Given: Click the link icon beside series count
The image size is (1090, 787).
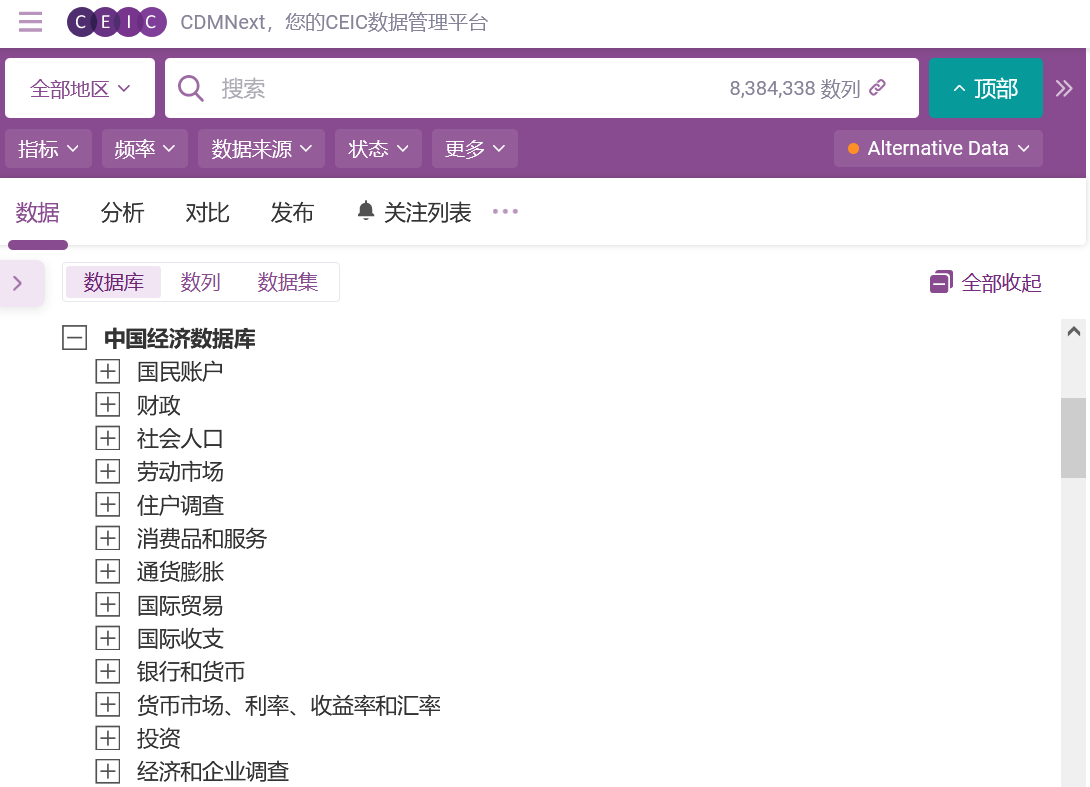Looking at the screenshot, I should tap(878, 88).
